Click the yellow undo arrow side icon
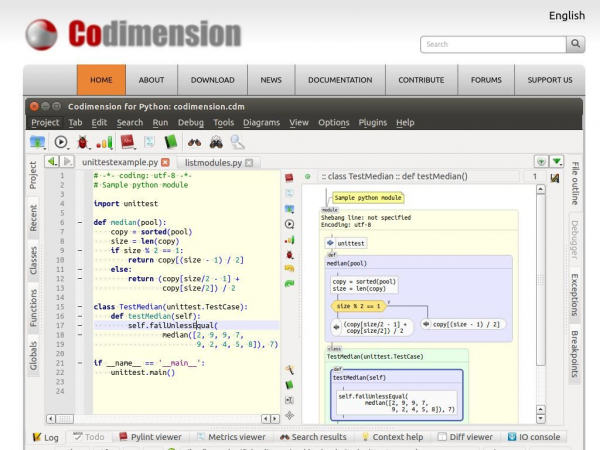Screen dimensions: 600x450 tap(290, 269)
